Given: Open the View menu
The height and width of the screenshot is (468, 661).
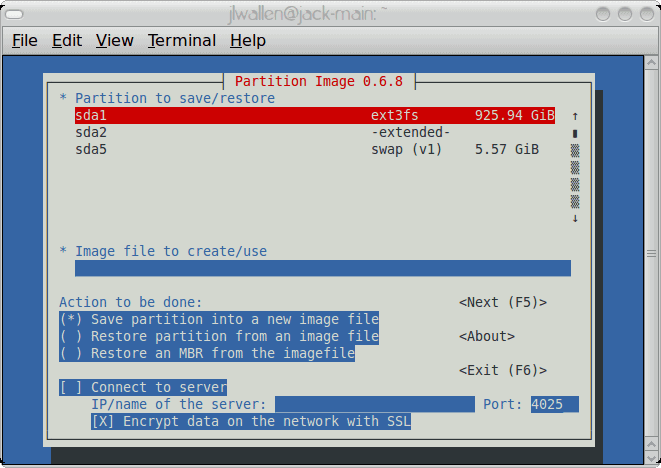Looking at the screenshot, I should click(x=114, y=41).
